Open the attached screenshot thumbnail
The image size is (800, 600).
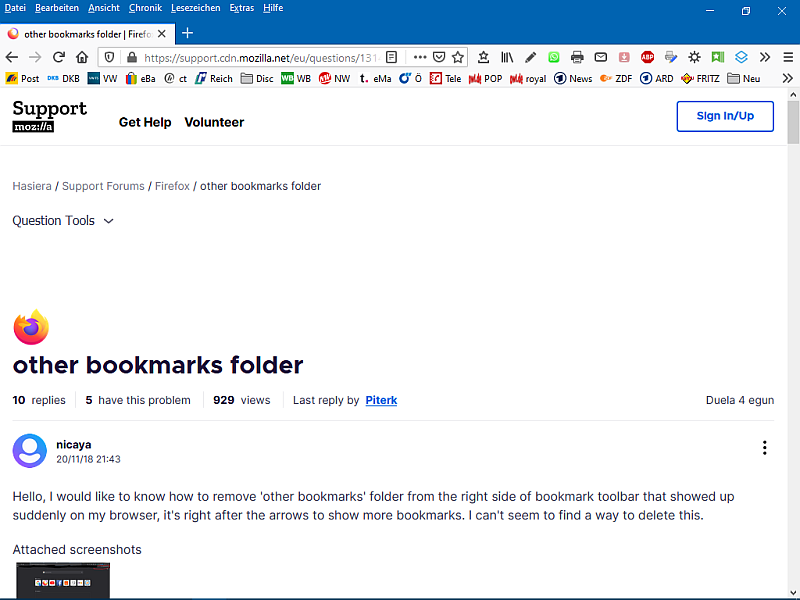click(62, 581)
